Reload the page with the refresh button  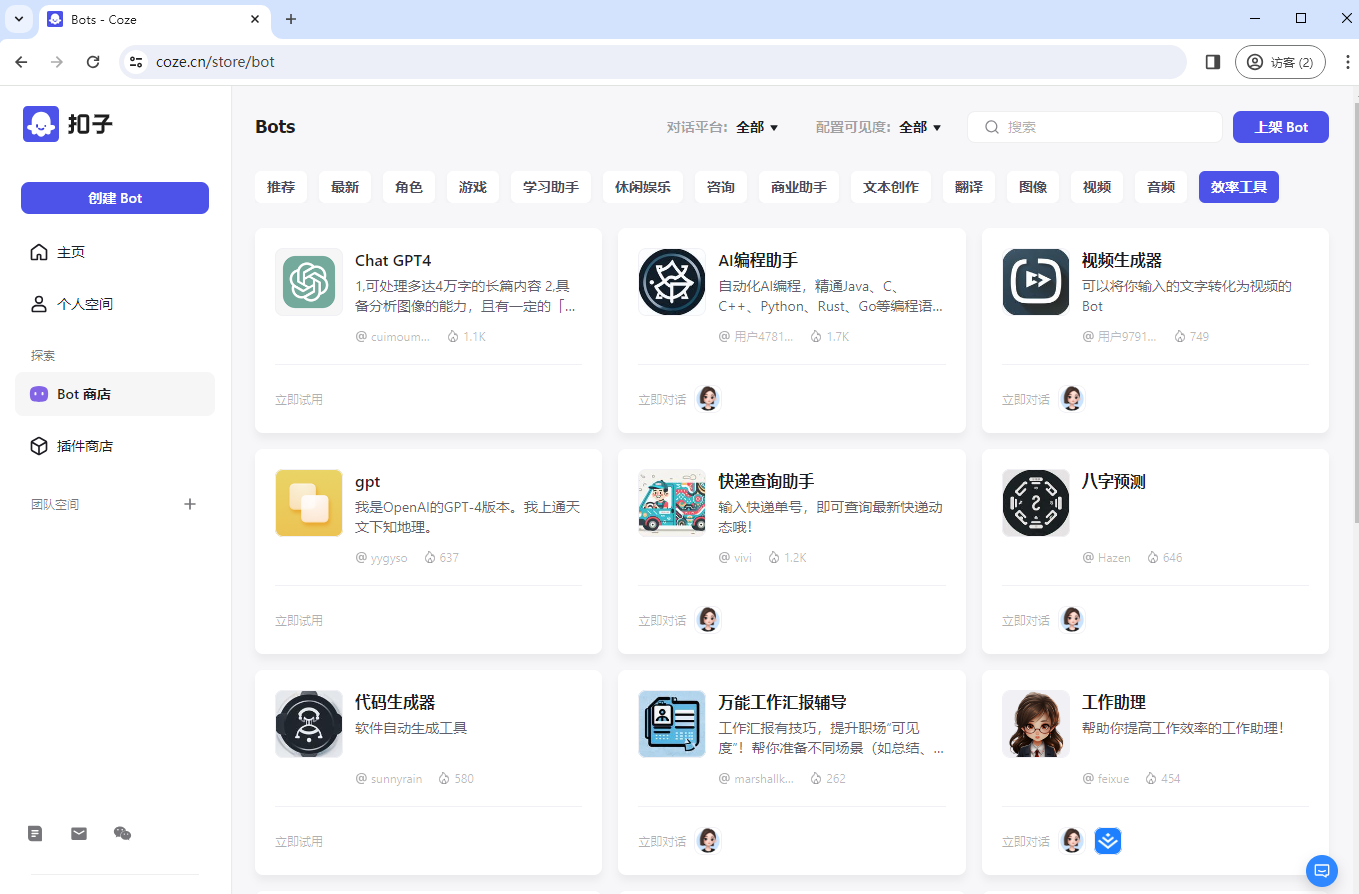point(93,62)
